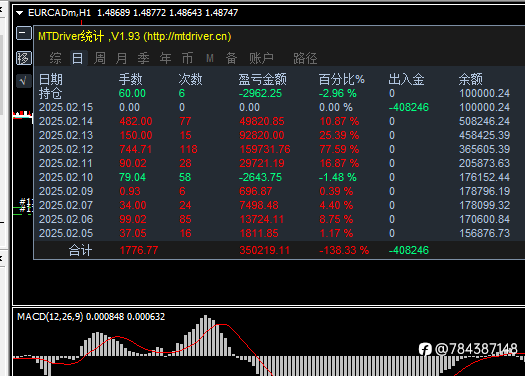
Task: Select the 2025.02.15 date row
Action: (x=66, y=107)
